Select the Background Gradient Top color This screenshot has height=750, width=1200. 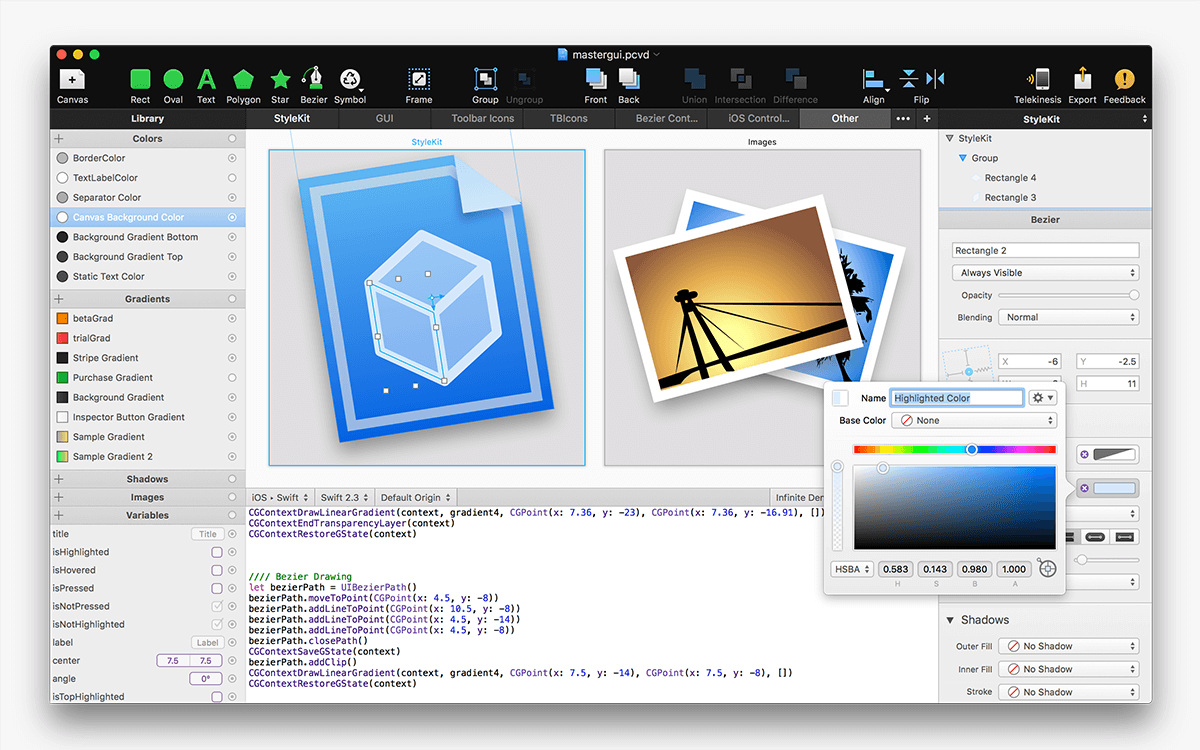coord(148,257)
